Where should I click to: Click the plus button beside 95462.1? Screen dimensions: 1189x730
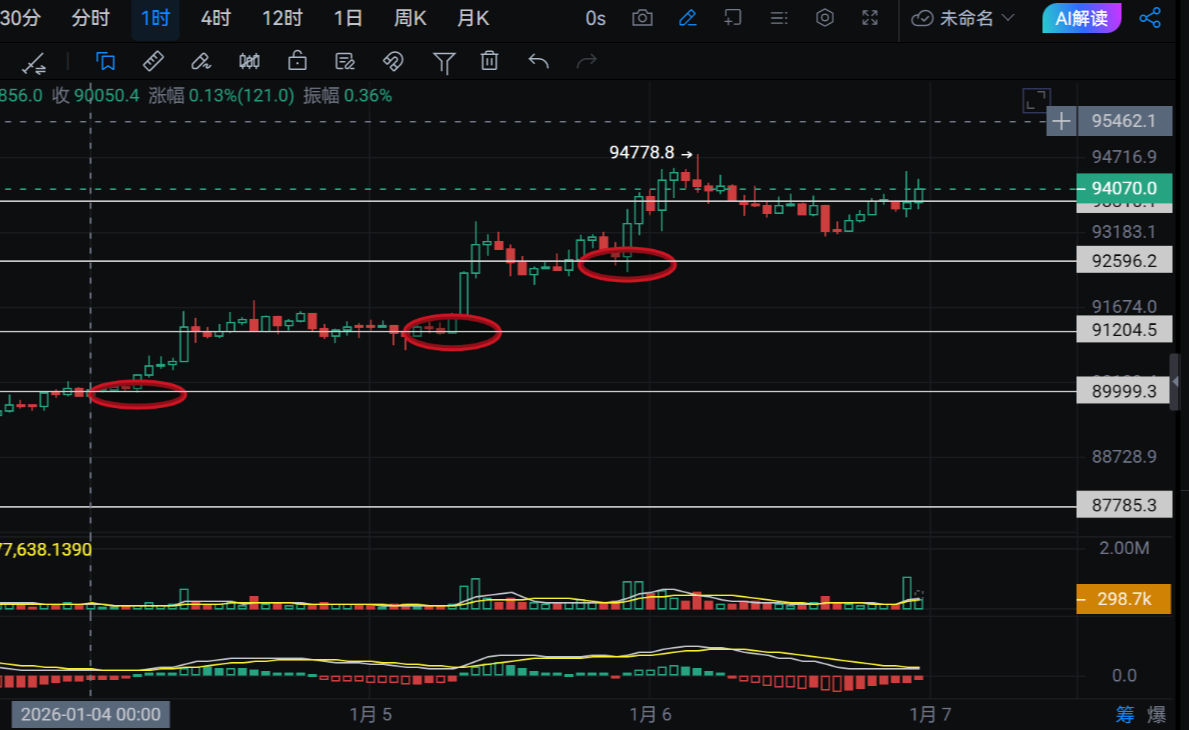point(1060,122)
